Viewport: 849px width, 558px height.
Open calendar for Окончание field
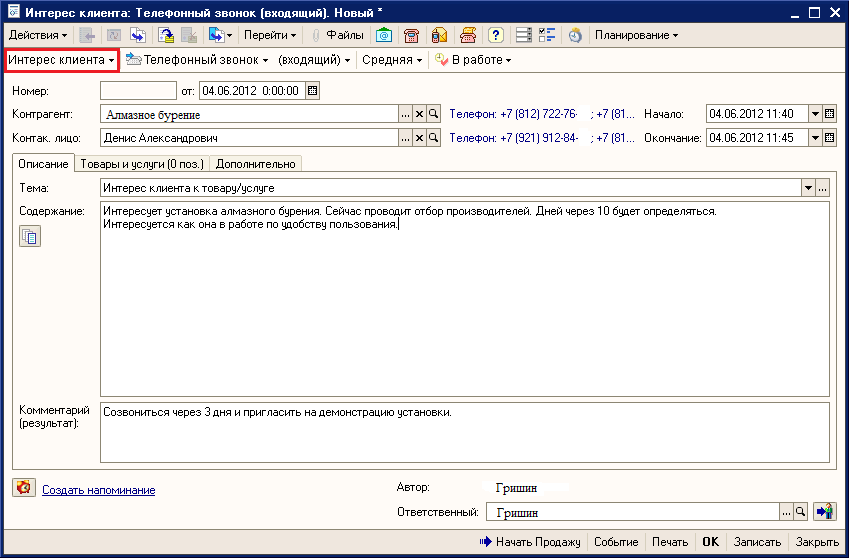coord(830,138)
